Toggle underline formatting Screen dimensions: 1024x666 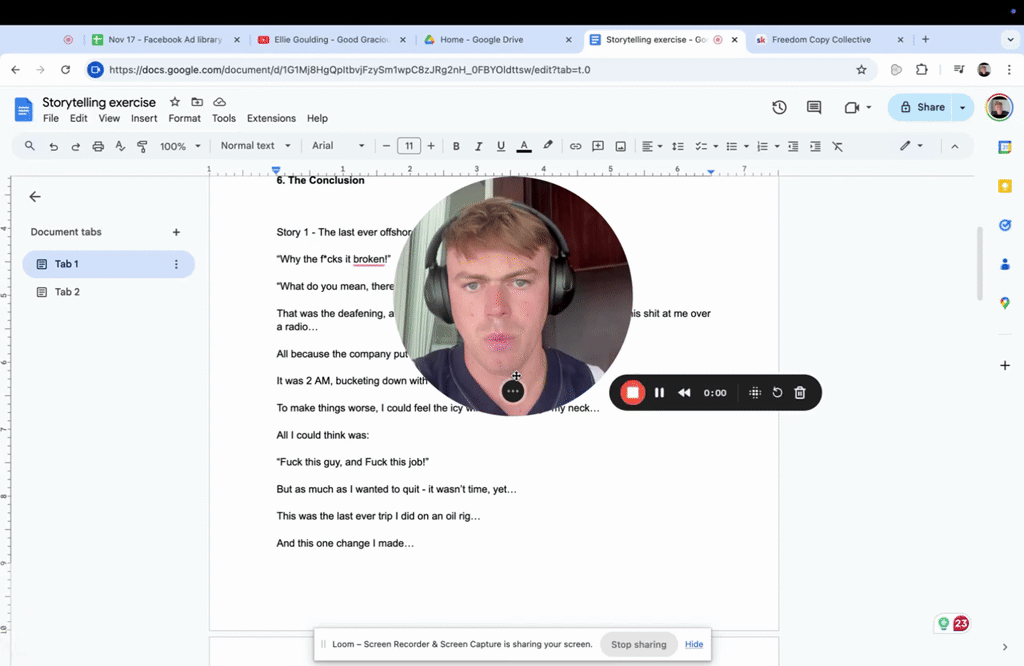click(x=500, y=145)
